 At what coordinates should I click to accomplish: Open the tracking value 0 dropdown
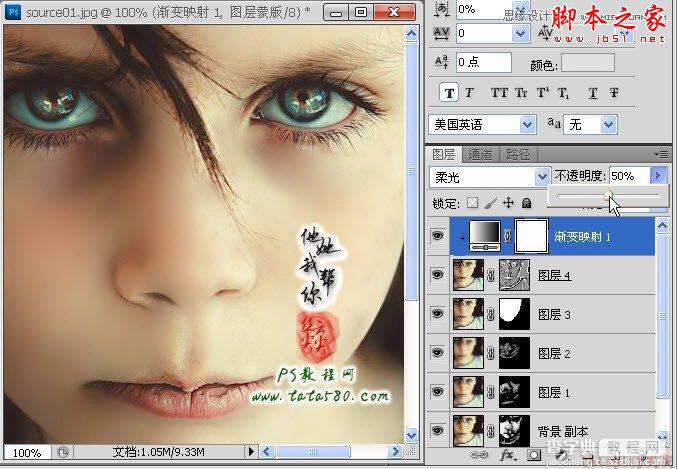[520, 33]
